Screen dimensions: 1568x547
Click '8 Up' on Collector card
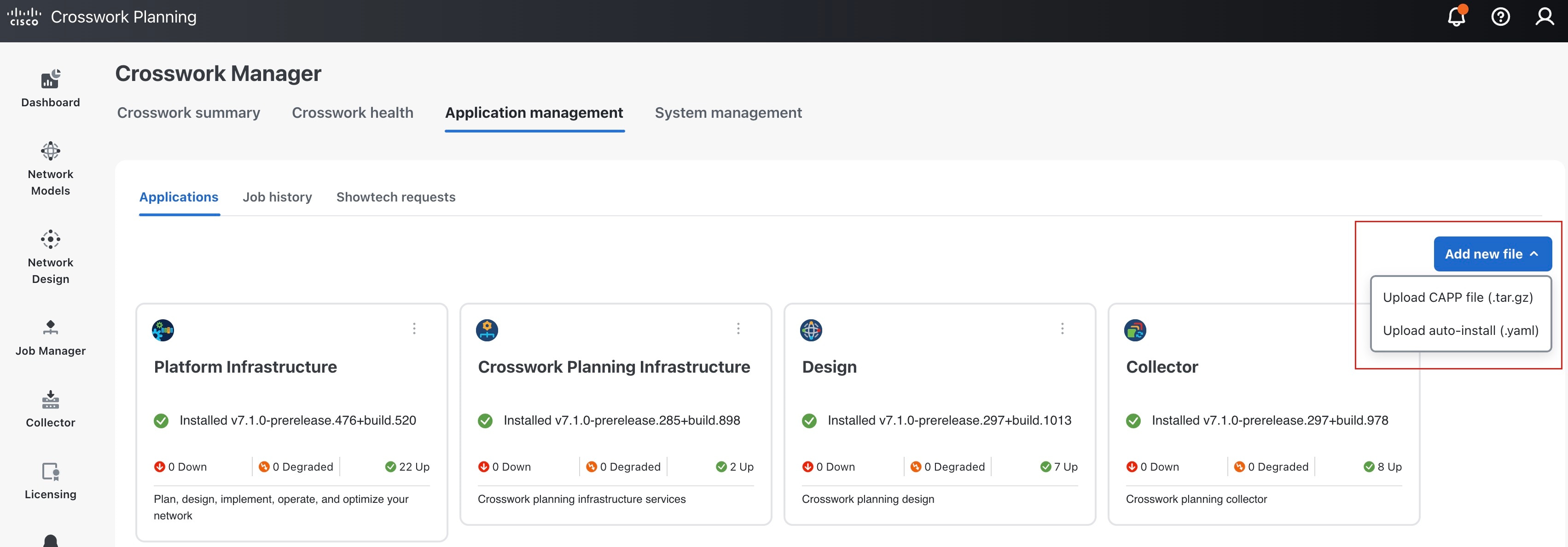tap(1390, 466)
